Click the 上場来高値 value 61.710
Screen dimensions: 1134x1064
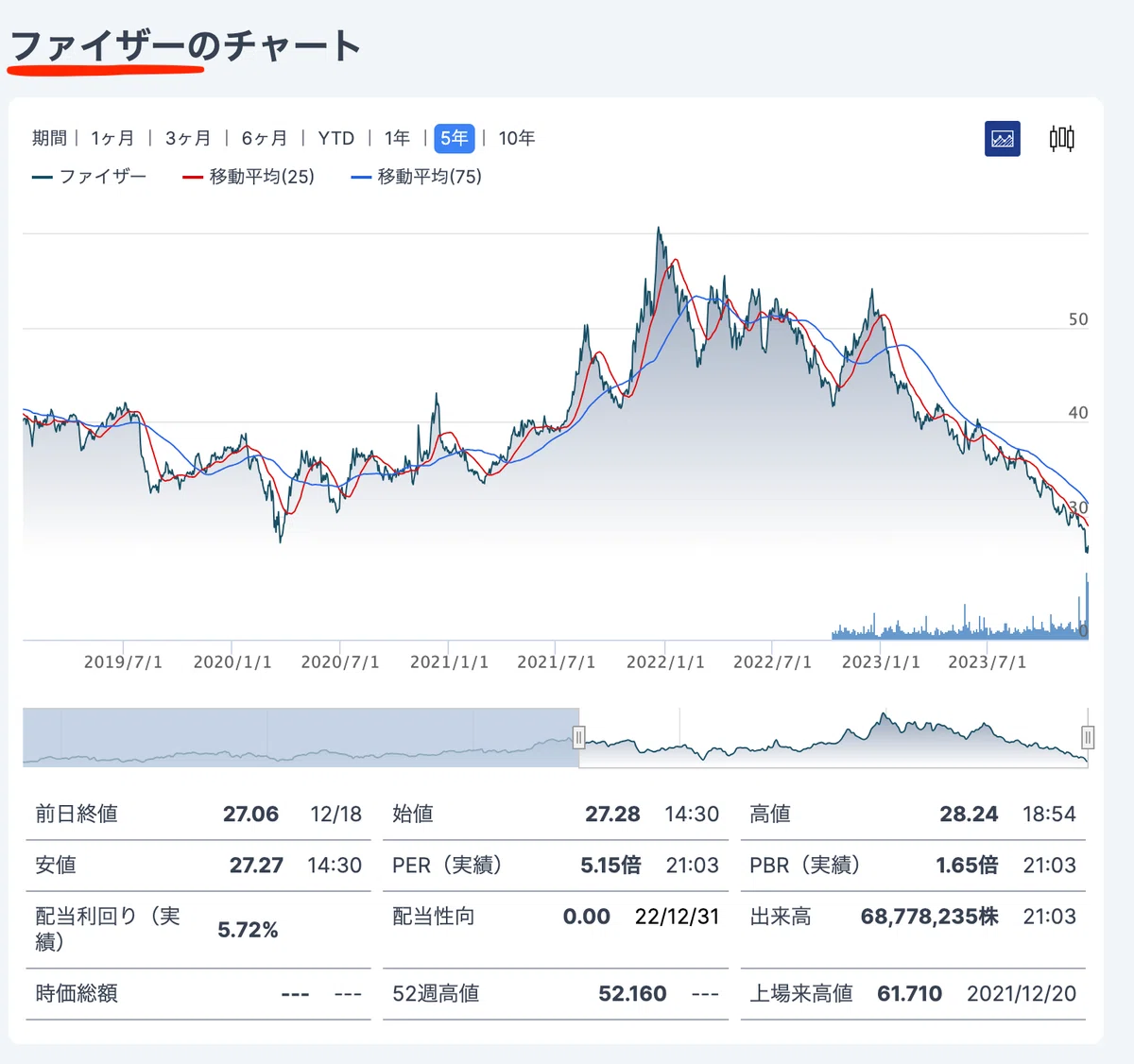click(909, 994)
